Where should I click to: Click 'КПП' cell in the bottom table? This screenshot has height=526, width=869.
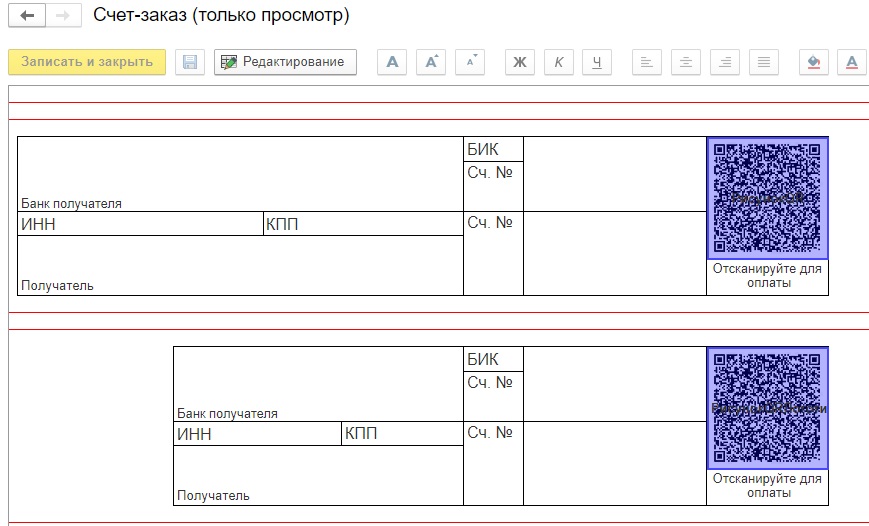(402, 433)
